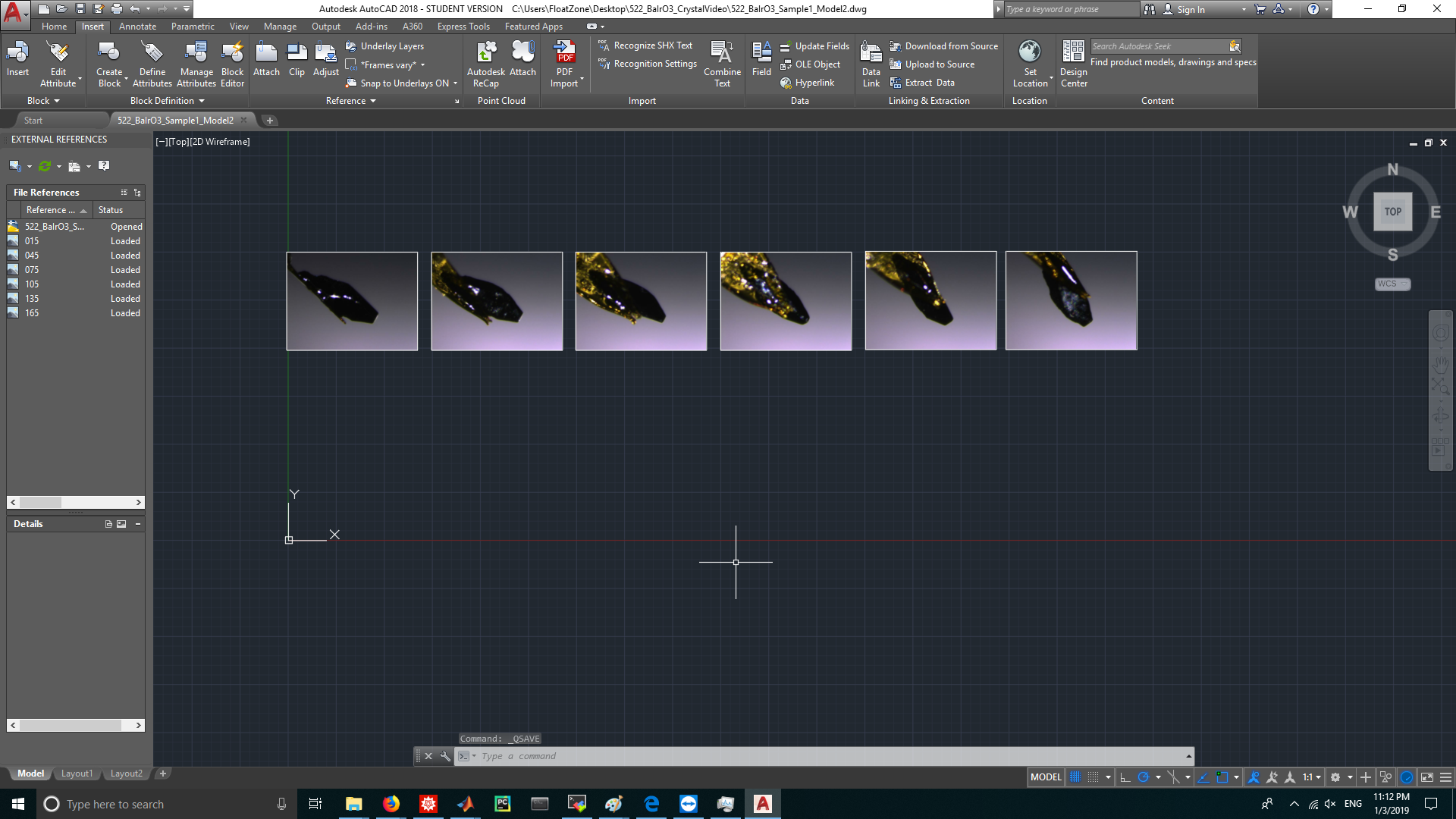
Task: Click Underlay Layers button
Action: point(384,46)
